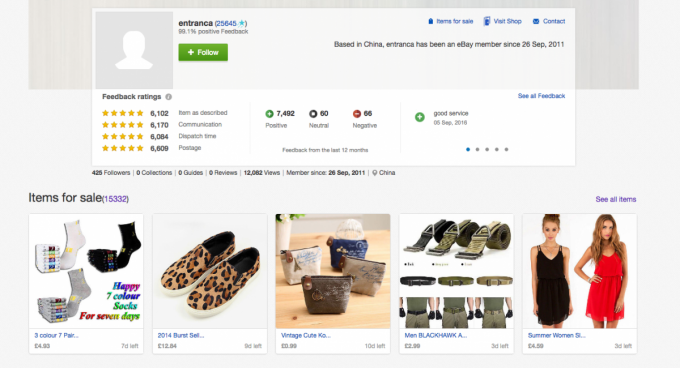Open the leopard print shoes product image
Image resolution: width=680 pixels, height=368 pixels.
pyautogui.click(x=209, y=271)
